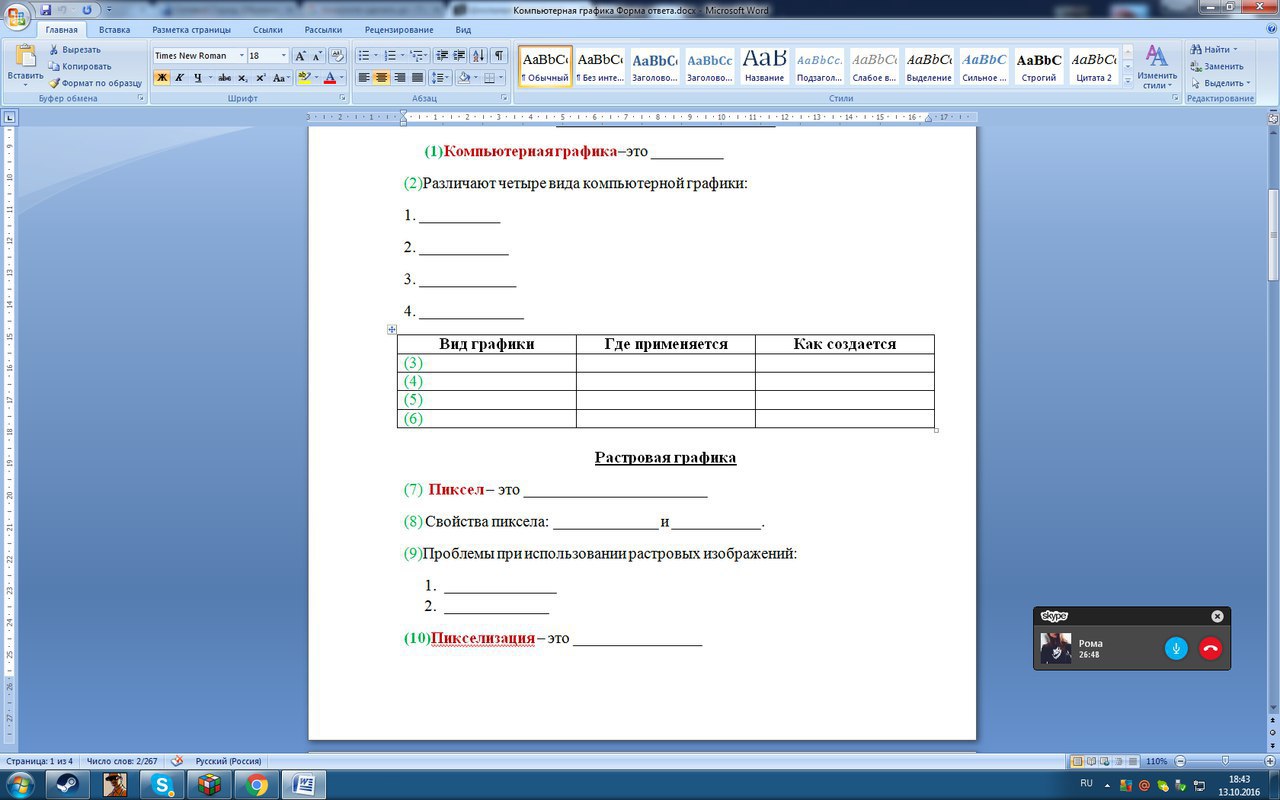Click the Найти (Find) binoculars button

[x=1213, y=49]
